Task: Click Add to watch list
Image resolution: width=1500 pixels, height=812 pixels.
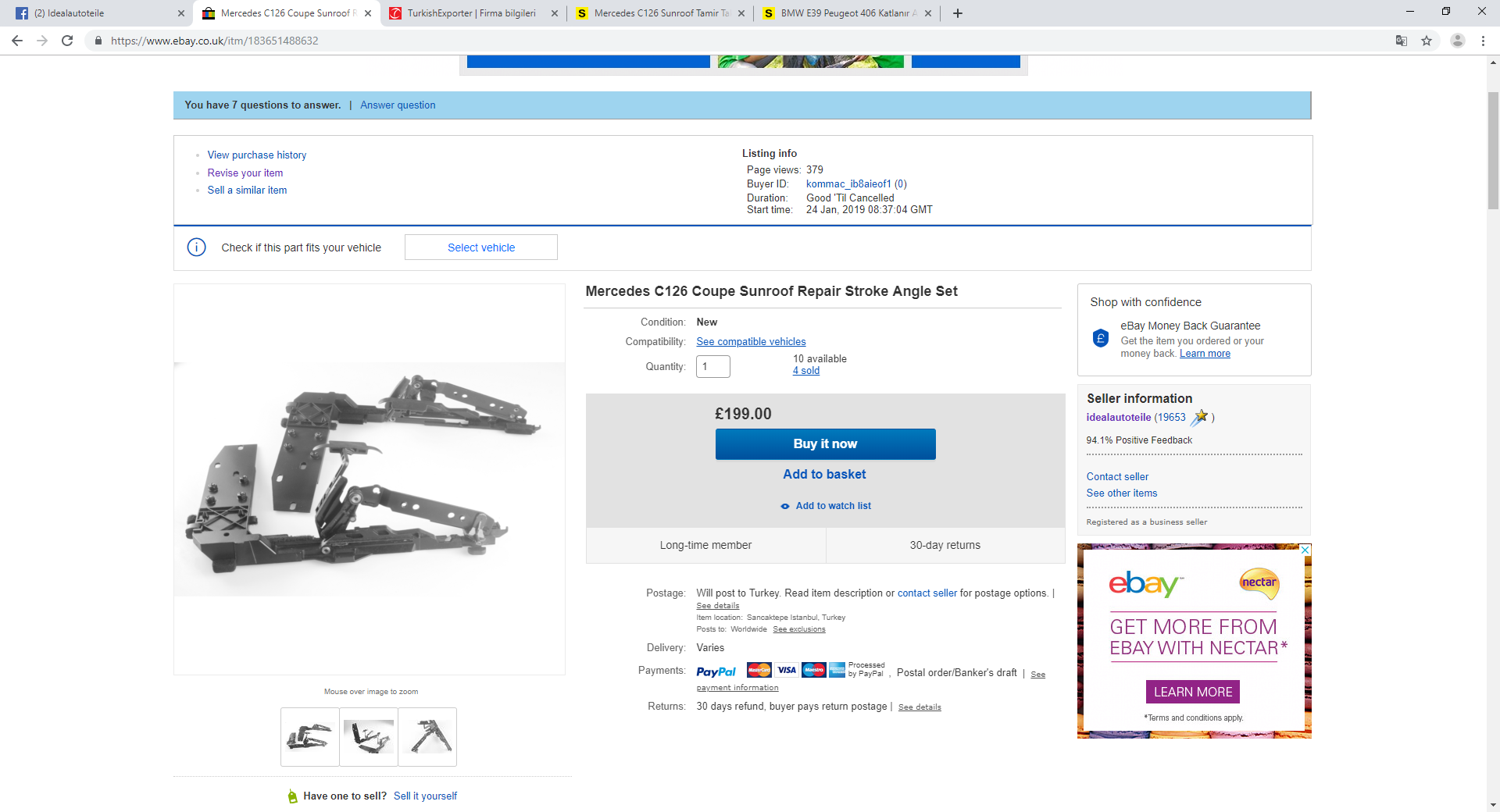Action: tap(826, 506)
